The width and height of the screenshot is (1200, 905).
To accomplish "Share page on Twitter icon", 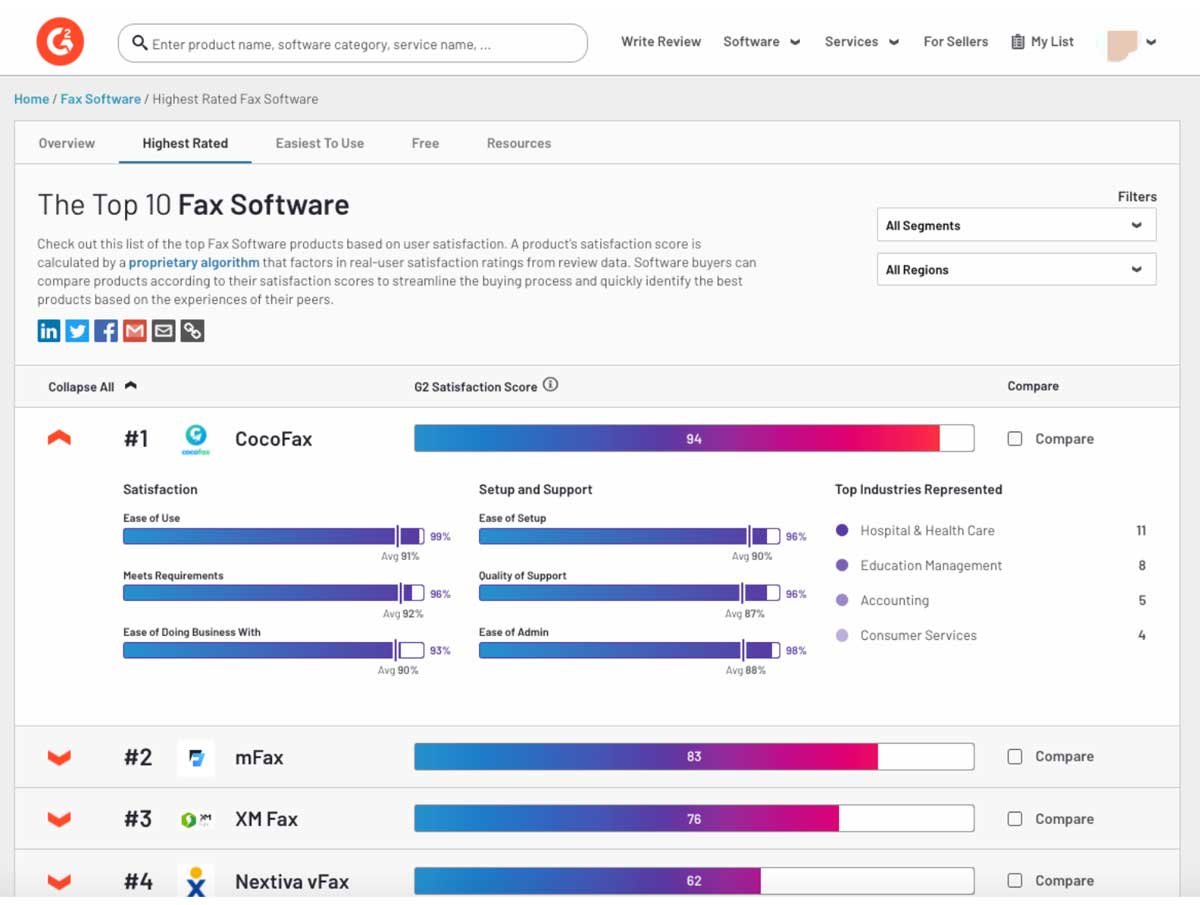I will [x=78, y=331].
